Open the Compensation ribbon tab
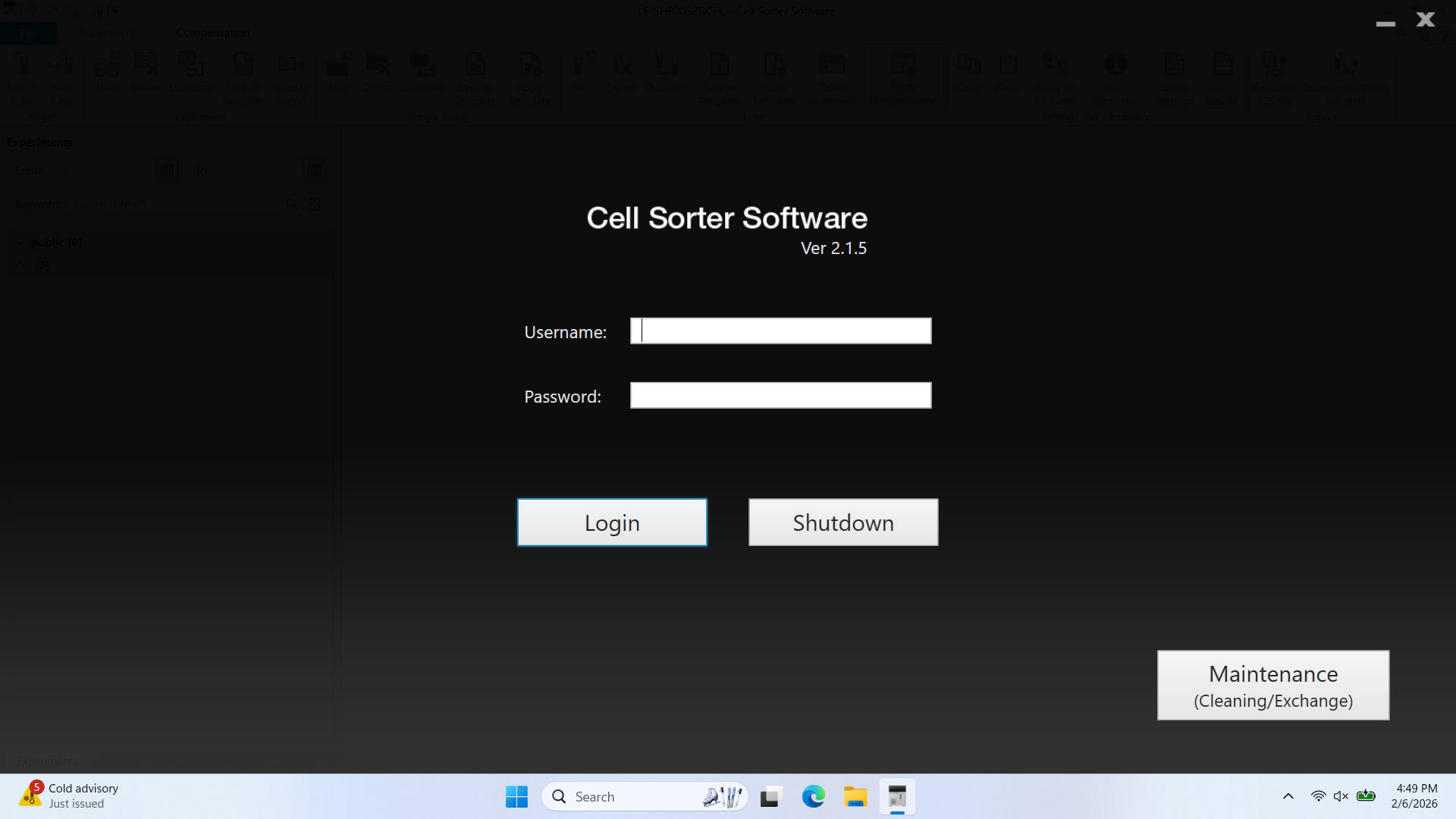The height and width of the screenshot is (819, 1456). pos(212,33)
